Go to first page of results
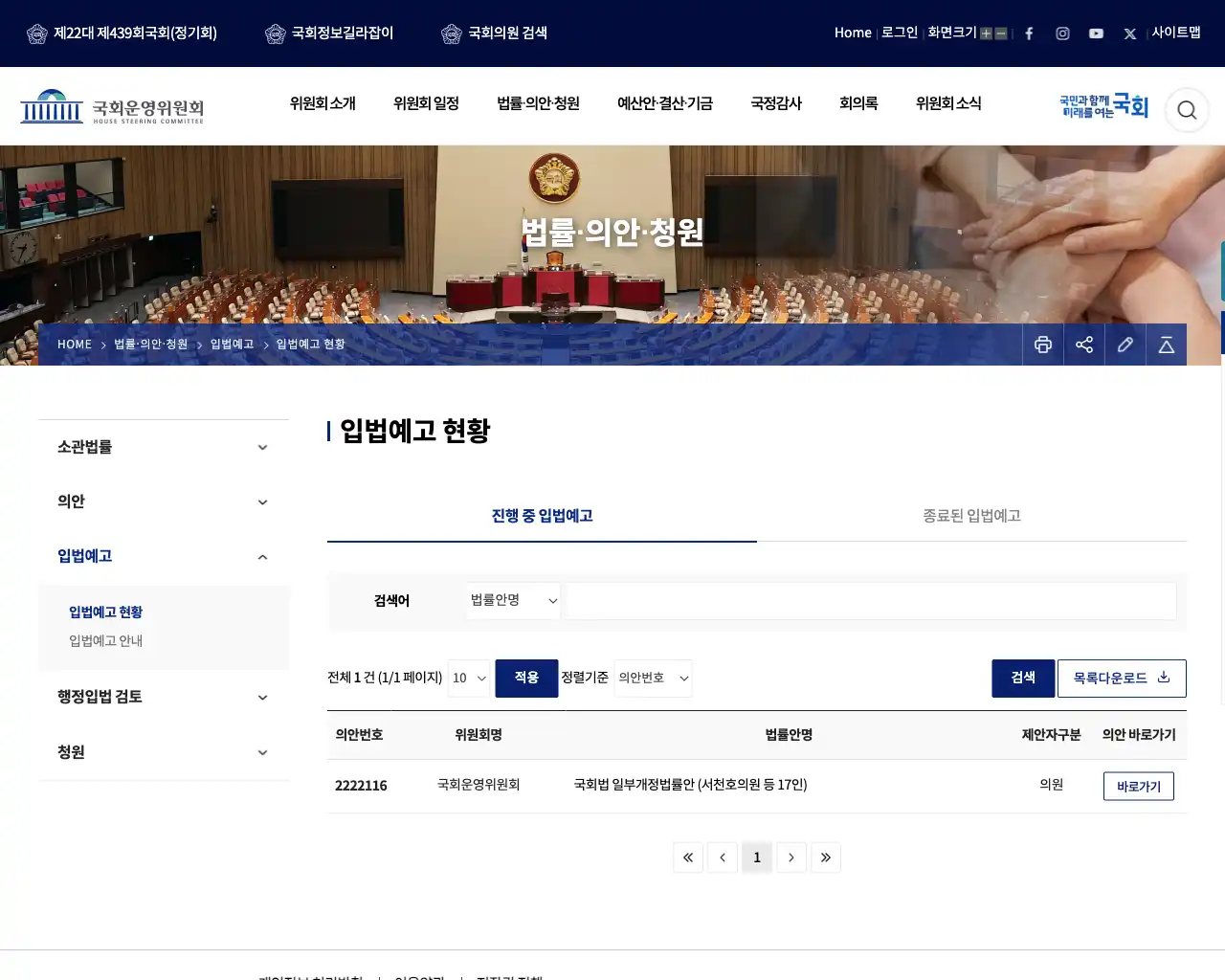Screen dimensions: 1225x980 pos(688,857)
